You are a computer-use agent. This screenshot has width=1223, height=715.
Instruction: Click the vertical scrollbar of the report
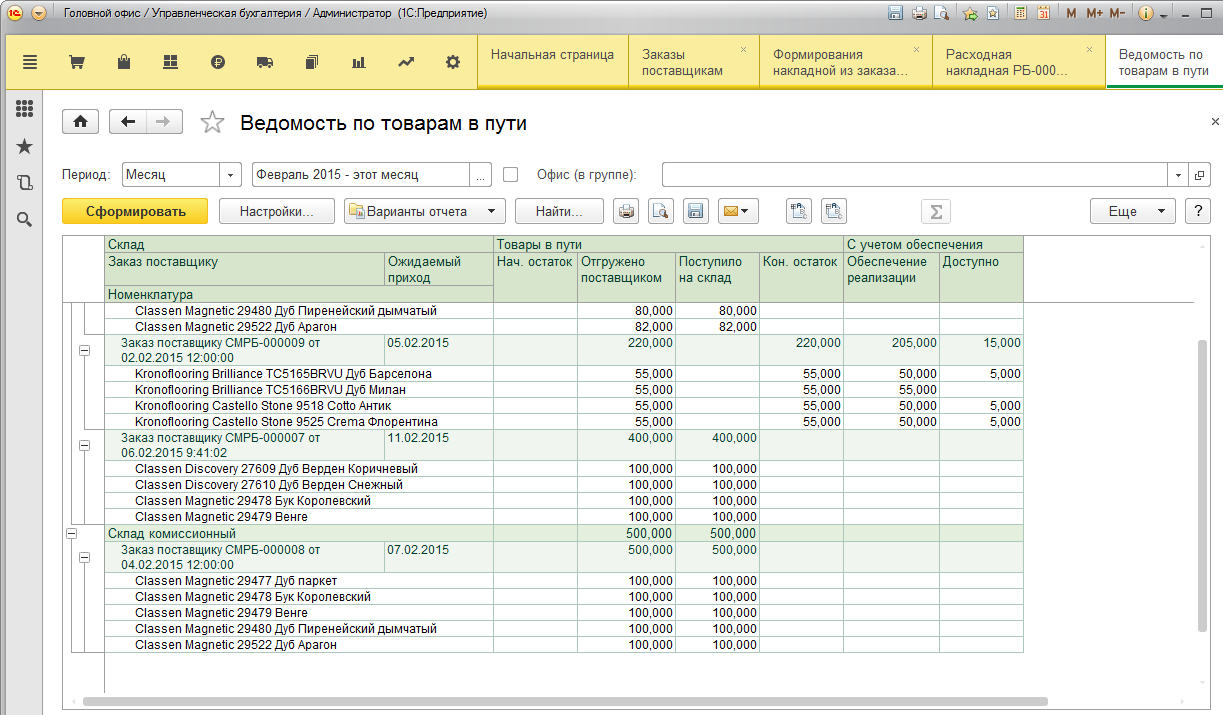tap(1202, 485)
